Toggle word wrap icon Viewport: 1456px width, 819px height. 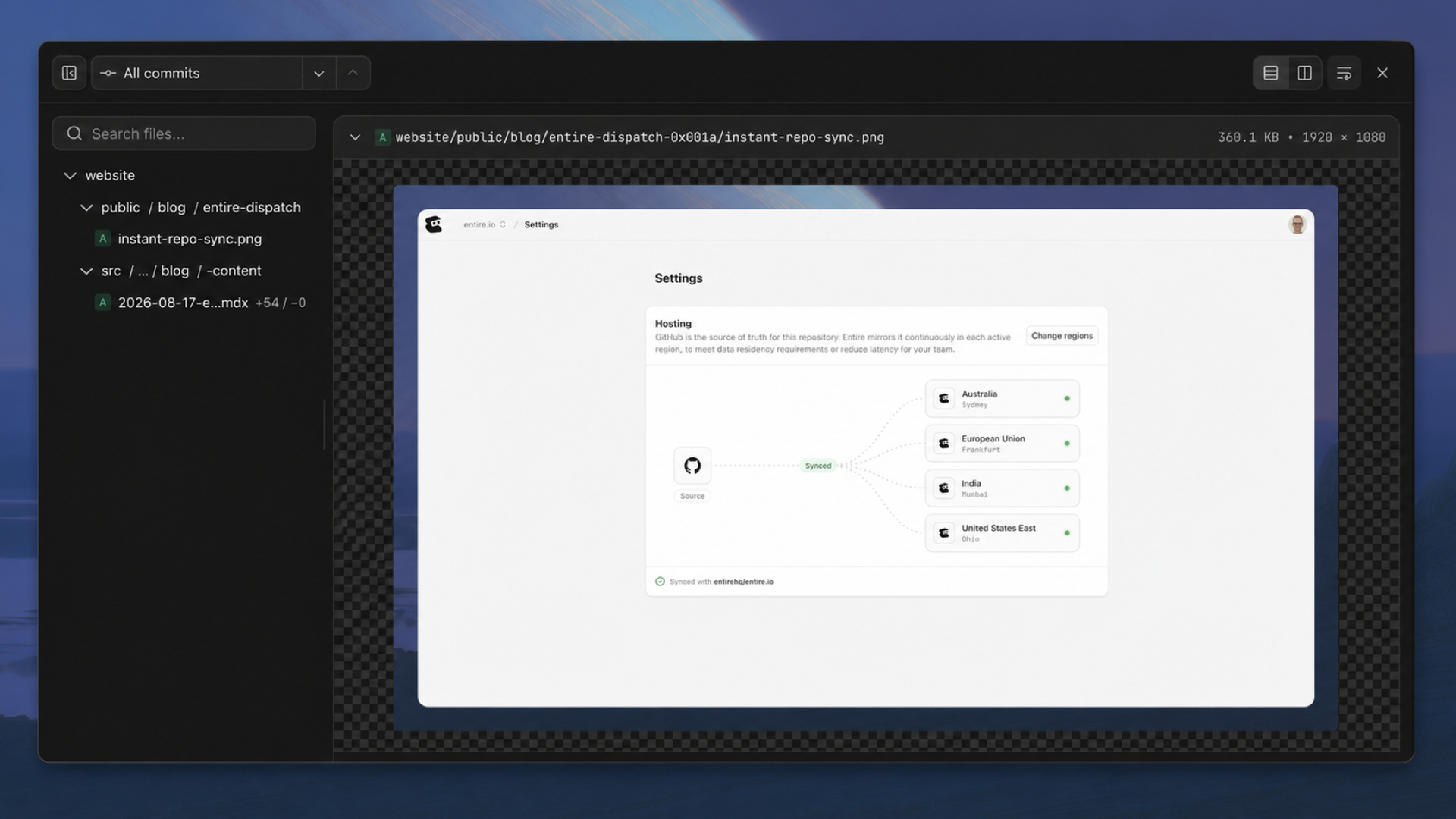click(1344, 74)
